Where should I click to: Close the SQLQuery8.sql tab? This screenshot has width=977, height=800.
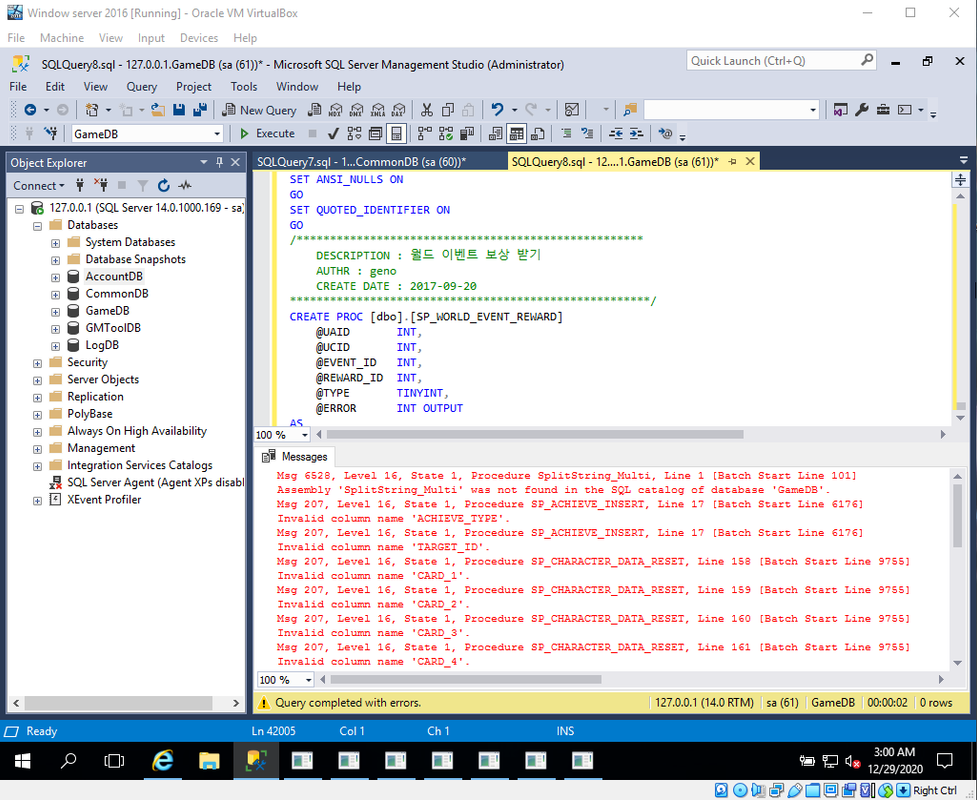(x=750, y=162)
